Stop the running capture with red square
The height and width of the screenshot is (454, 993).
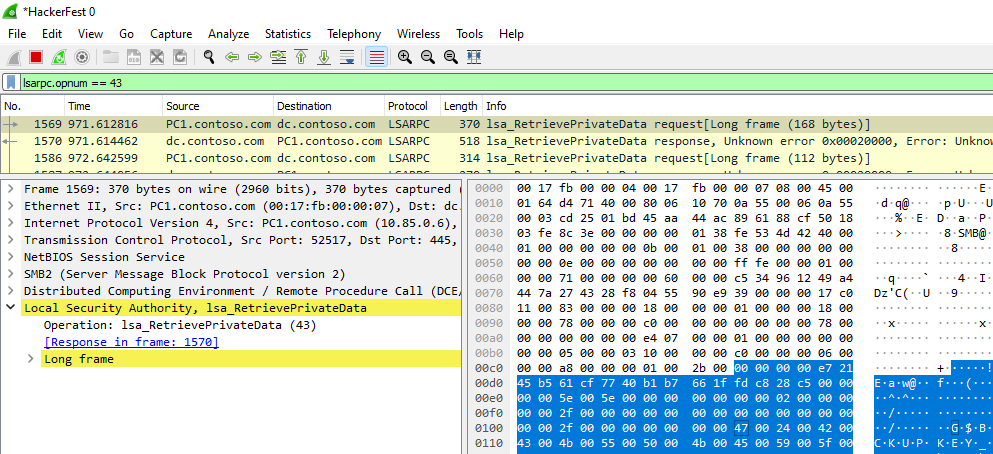point(35,57)
